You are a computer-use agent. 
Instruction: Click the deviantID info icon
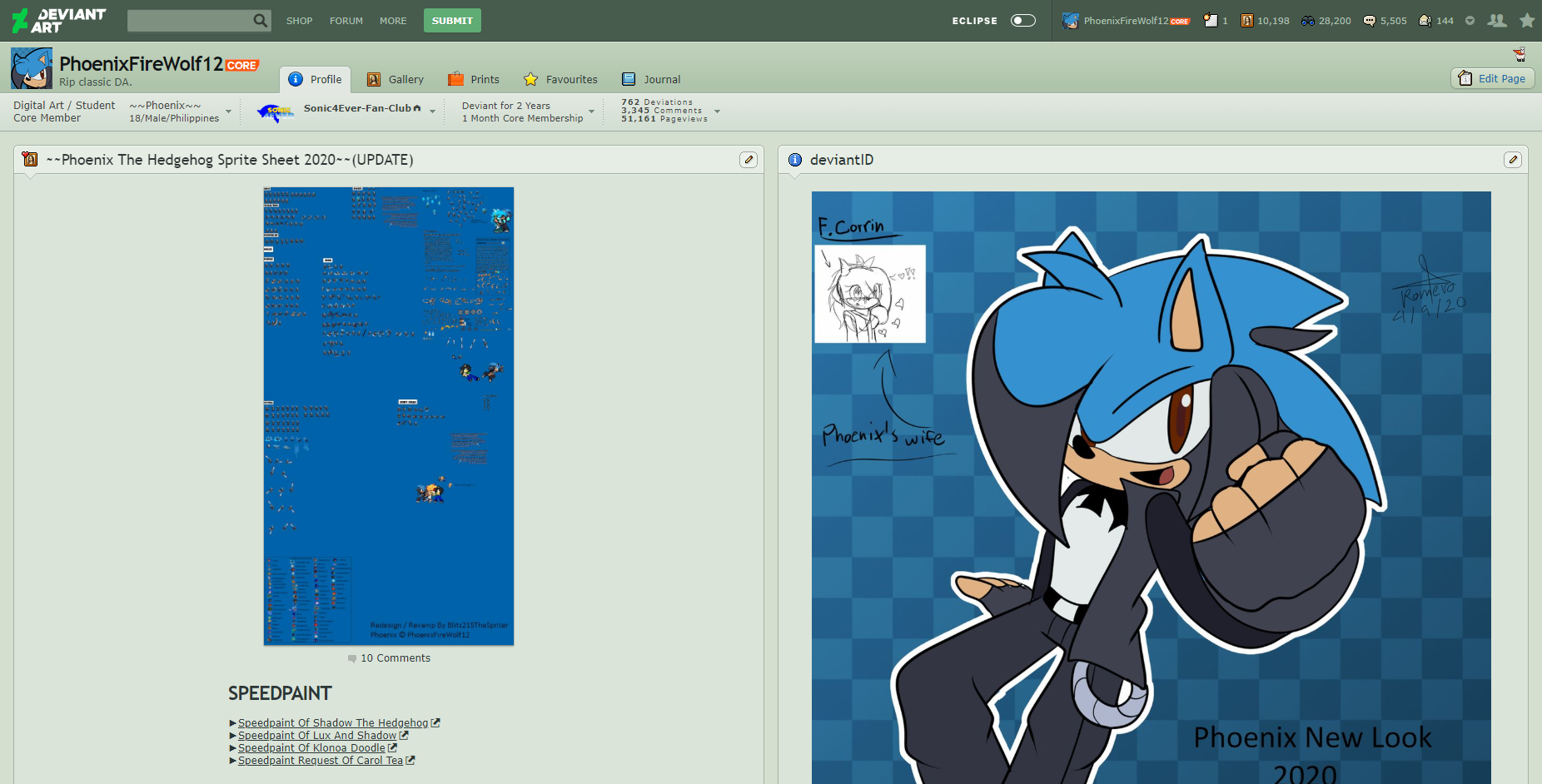coord(795,160)
